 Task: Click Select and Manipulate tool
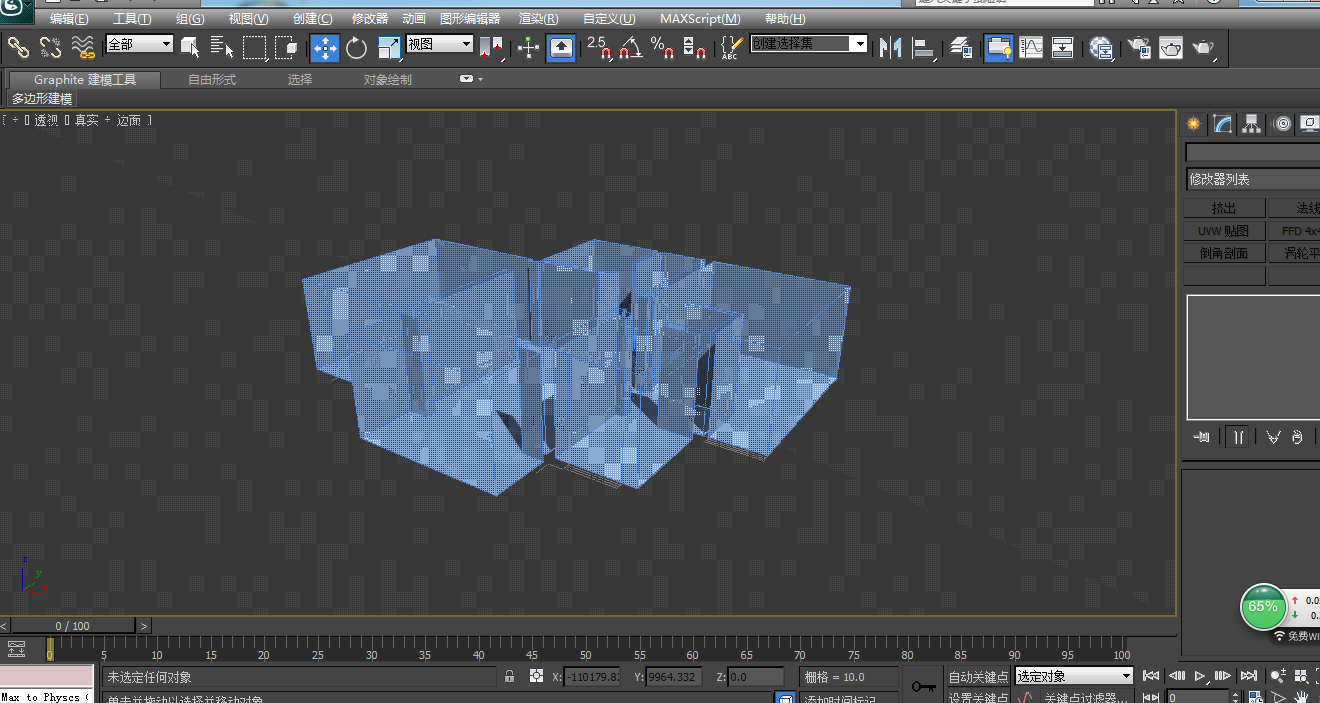pos(529,46)
